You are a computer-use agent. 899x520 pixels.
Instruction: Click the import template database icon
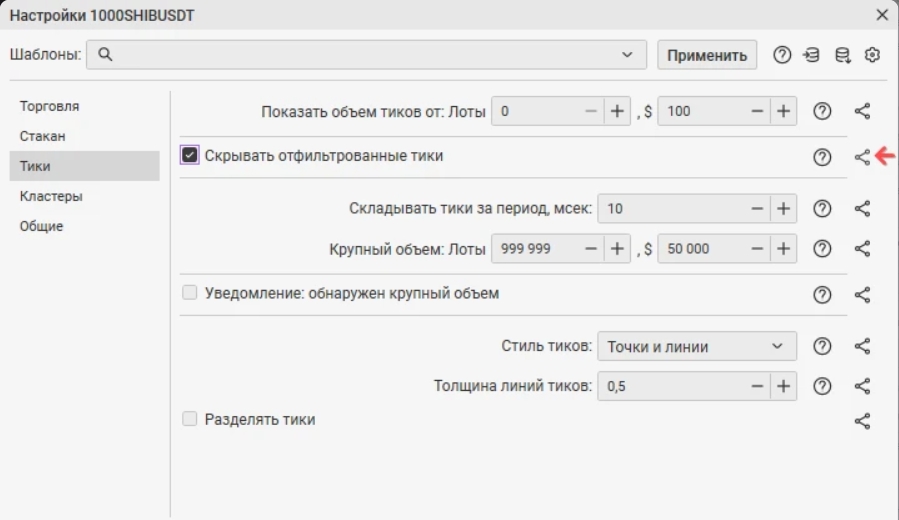pyautogui.click(x=811, y=55)
